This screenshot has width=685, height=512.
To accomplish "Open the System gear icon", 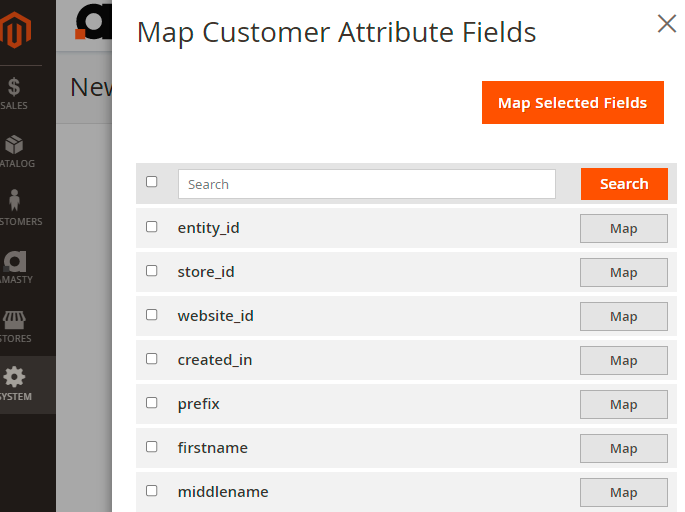I will coord(14,378).
